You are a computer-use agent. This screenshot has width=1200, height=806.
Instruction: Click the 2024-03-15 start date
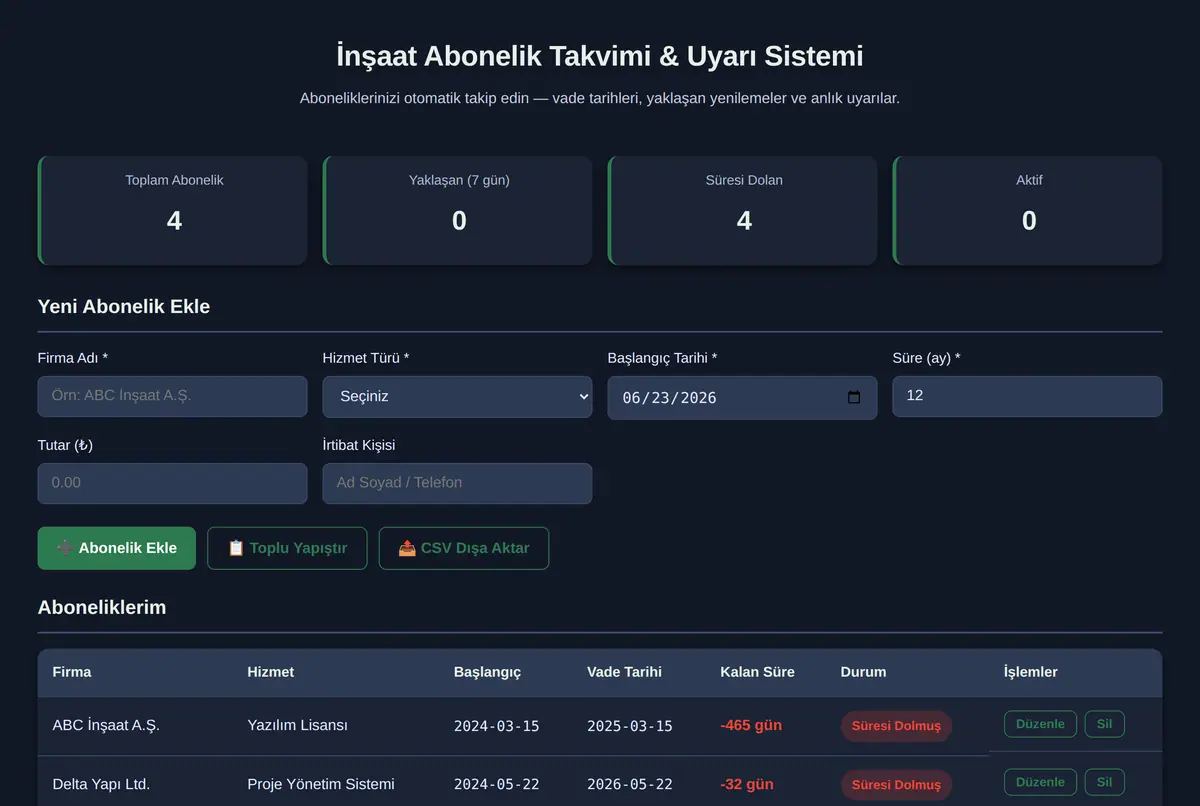tap(496, 726)
